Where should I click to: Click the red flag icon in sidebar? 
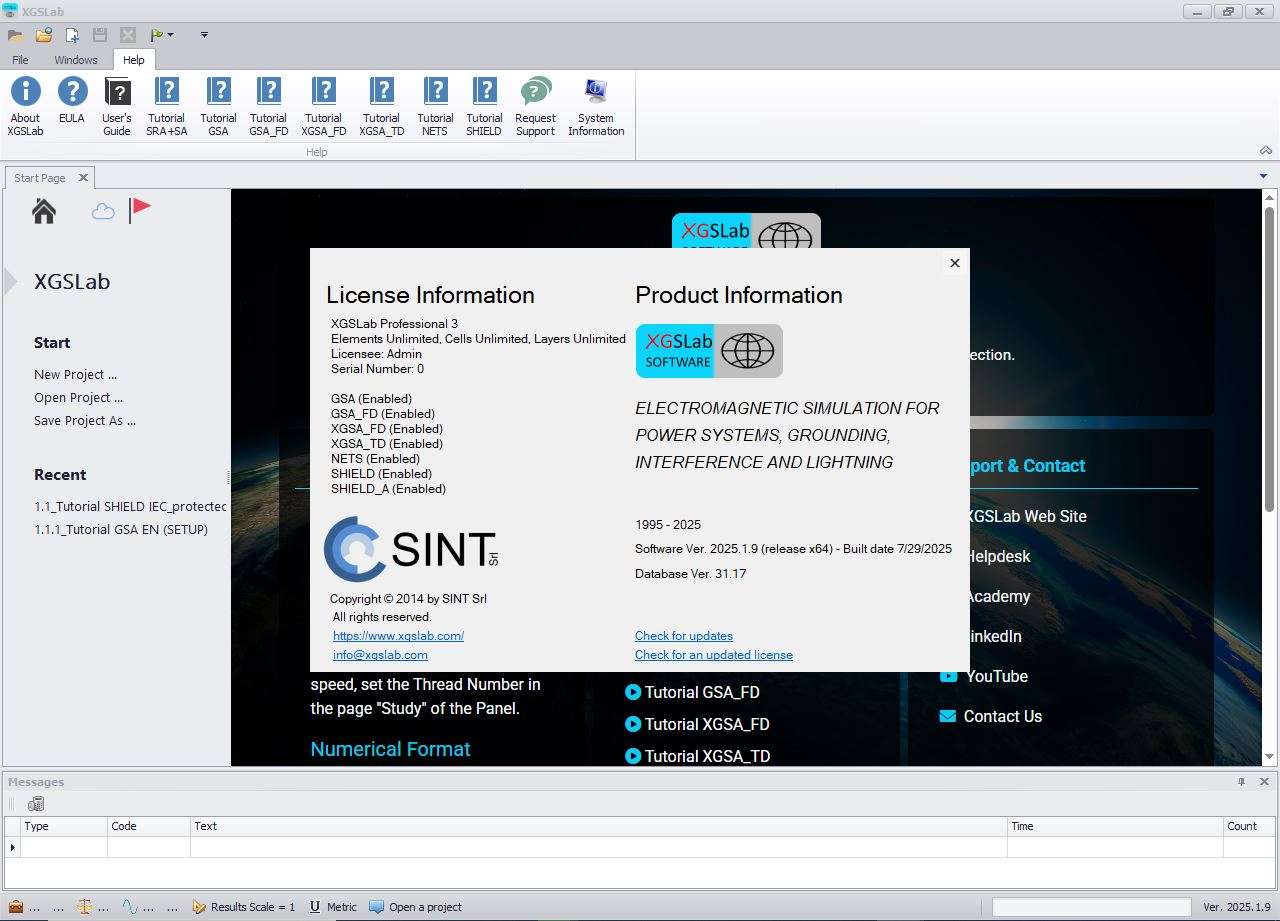(140, 210)
